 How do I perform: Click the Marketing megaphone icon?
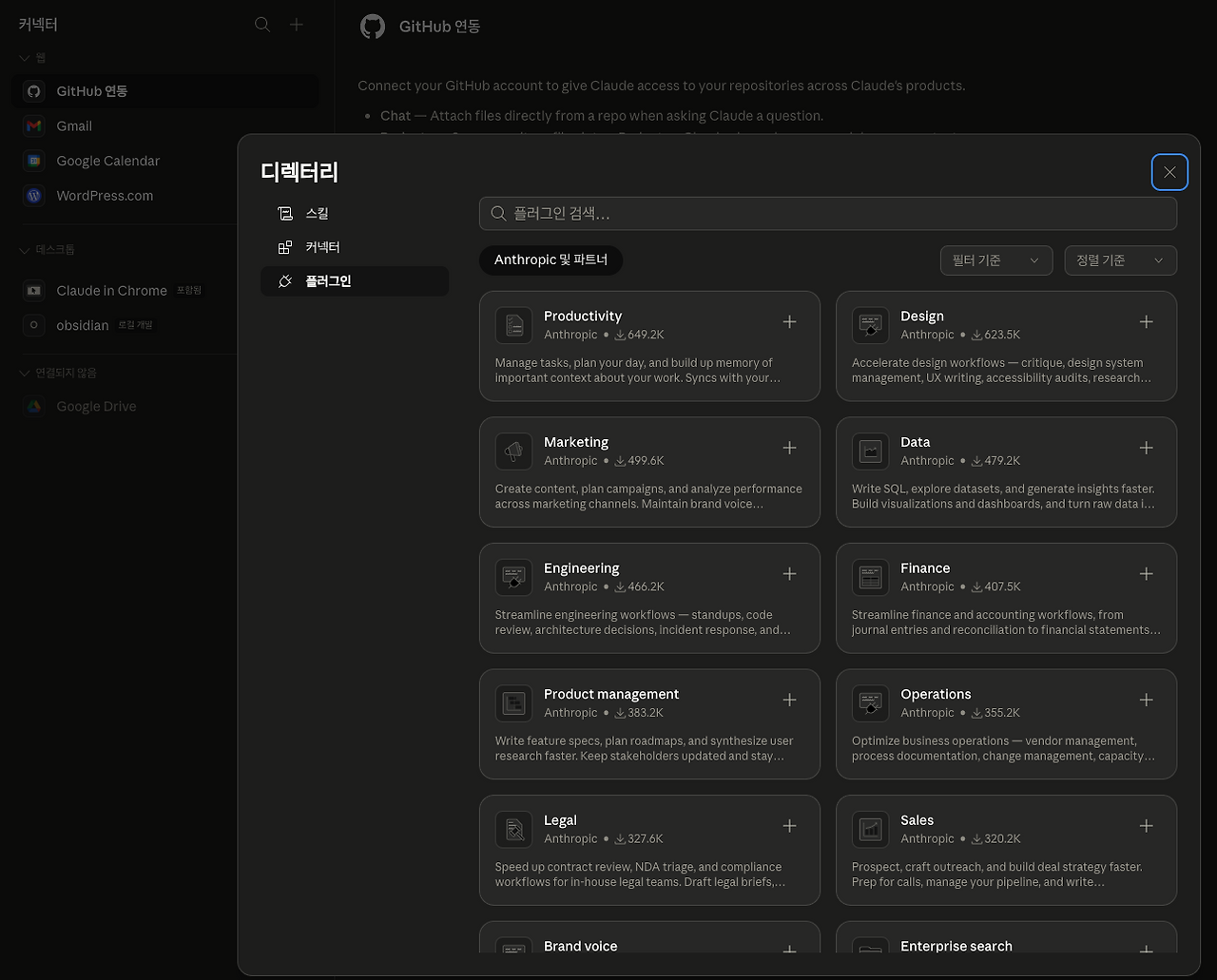point(513,451)
